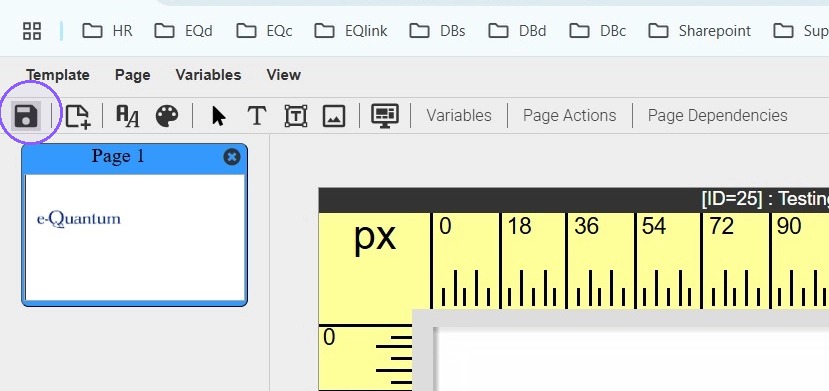The image size is (829, 391).
Task: Select the text T tool
Action: coord(257,116)
